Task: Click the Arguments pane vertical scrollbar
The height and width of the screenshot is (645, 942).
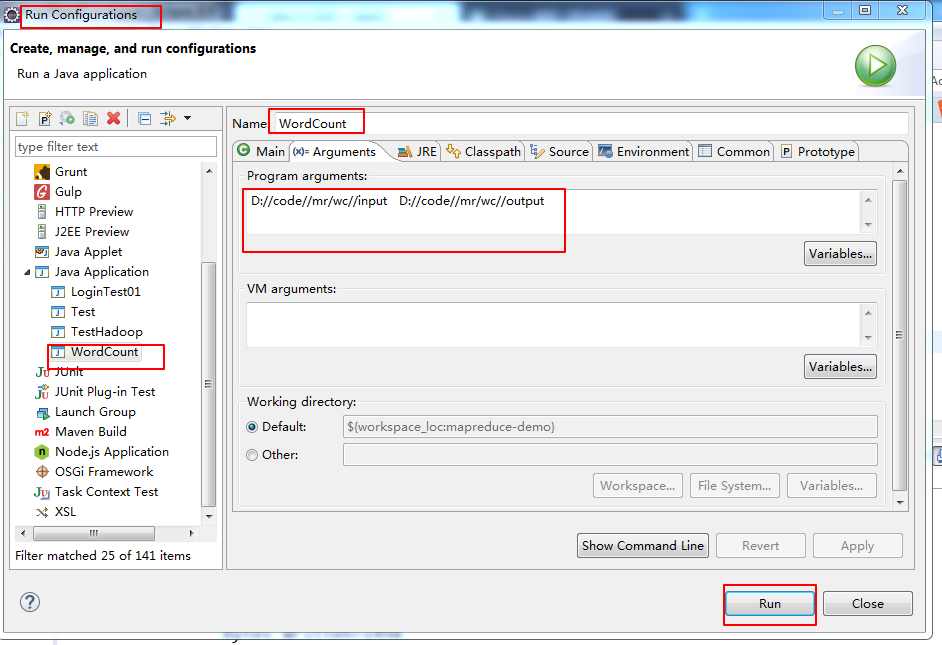Action: (x=899, y=335)
